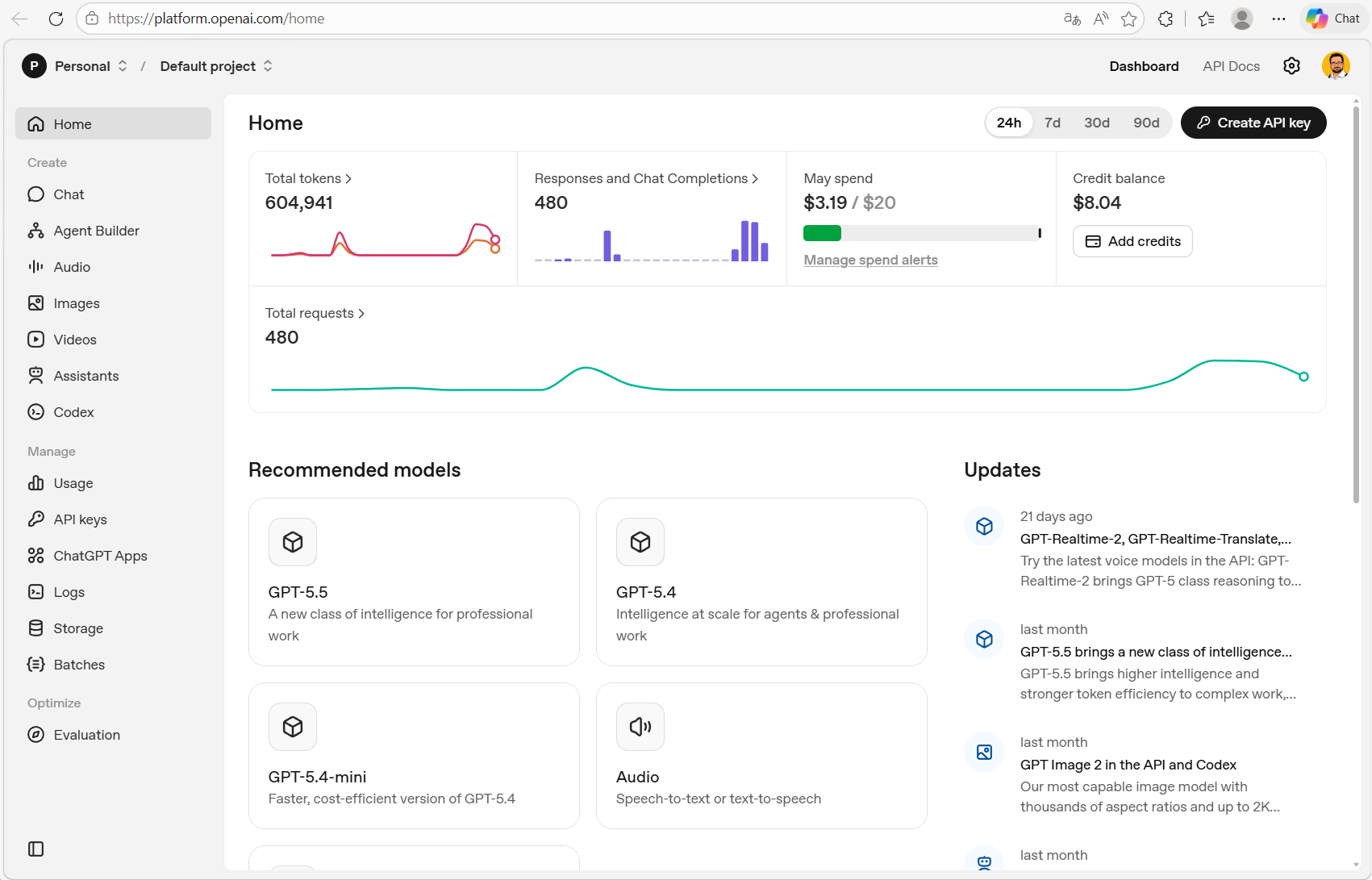Expand Responses and Chat Completions details

tap(646, 178)
